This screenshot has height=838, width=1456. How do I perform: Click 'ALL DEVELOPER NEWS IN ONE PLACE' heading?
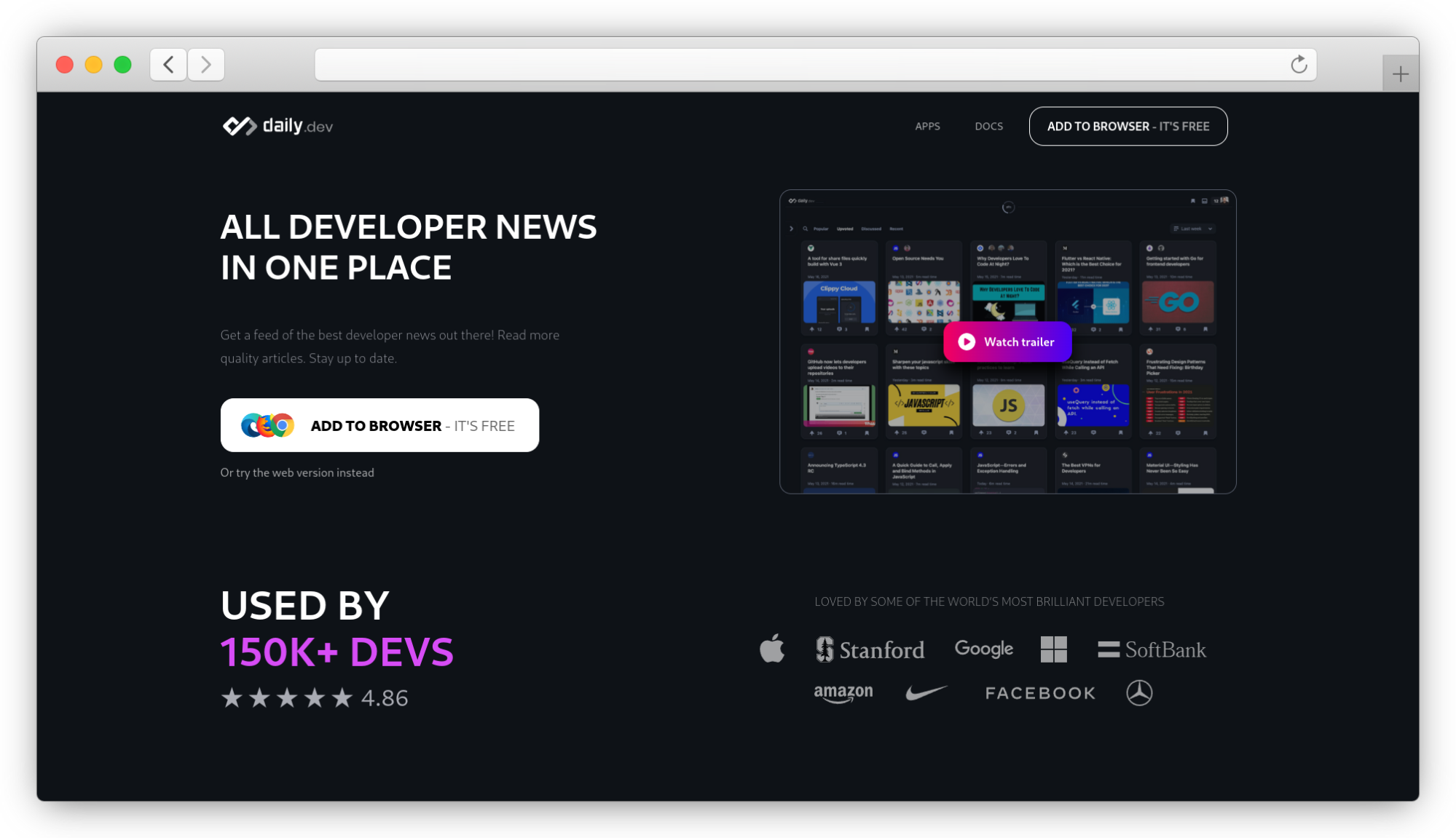(x=409, y=248)
